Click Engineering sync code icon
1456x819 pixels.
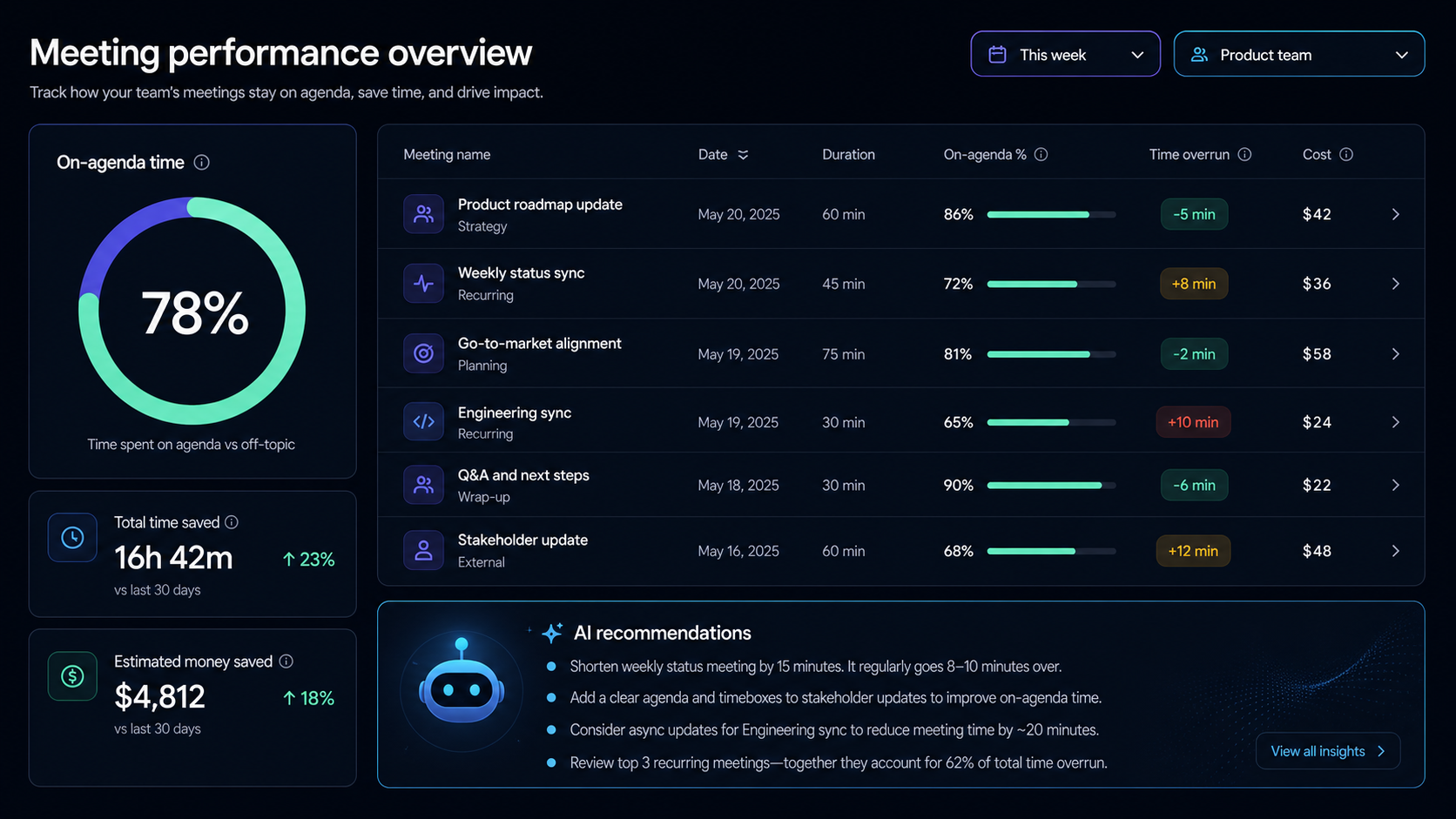423,422
